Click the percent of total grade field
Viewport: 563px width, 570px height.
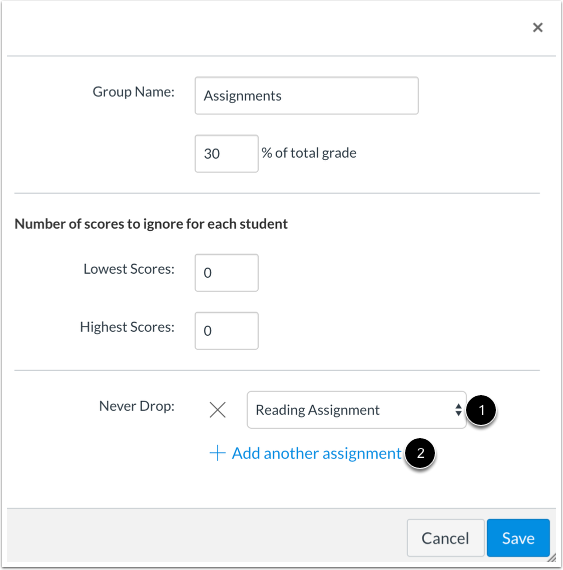[226, 154]
